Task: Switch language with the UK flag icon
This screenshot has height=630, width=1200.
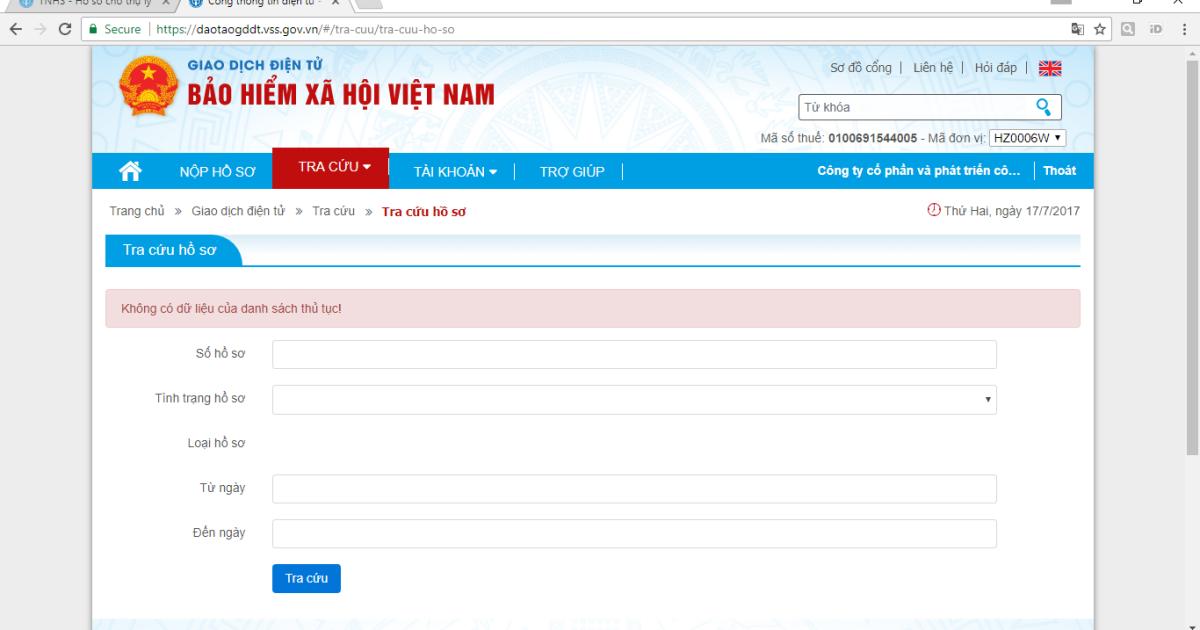Action: coord(1049,68)
